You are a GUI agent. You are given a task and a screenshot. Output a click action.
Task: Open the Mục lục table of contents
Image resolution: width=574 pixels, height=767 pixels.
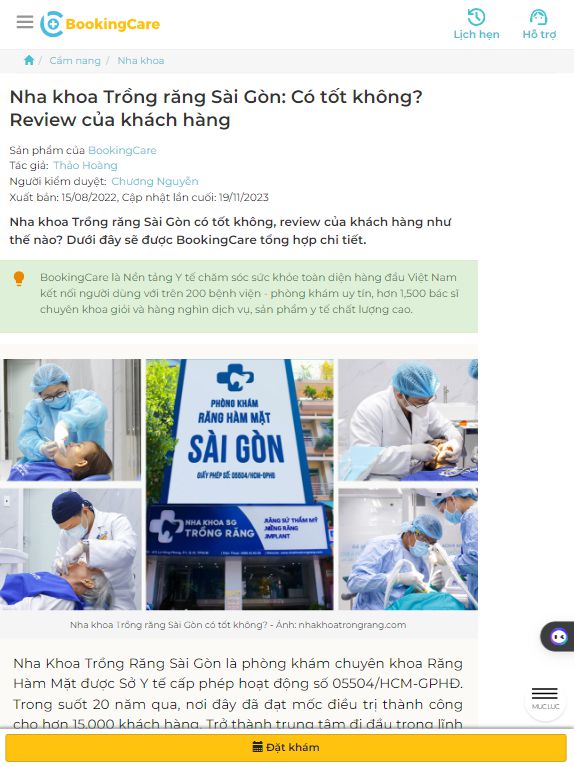545,699
